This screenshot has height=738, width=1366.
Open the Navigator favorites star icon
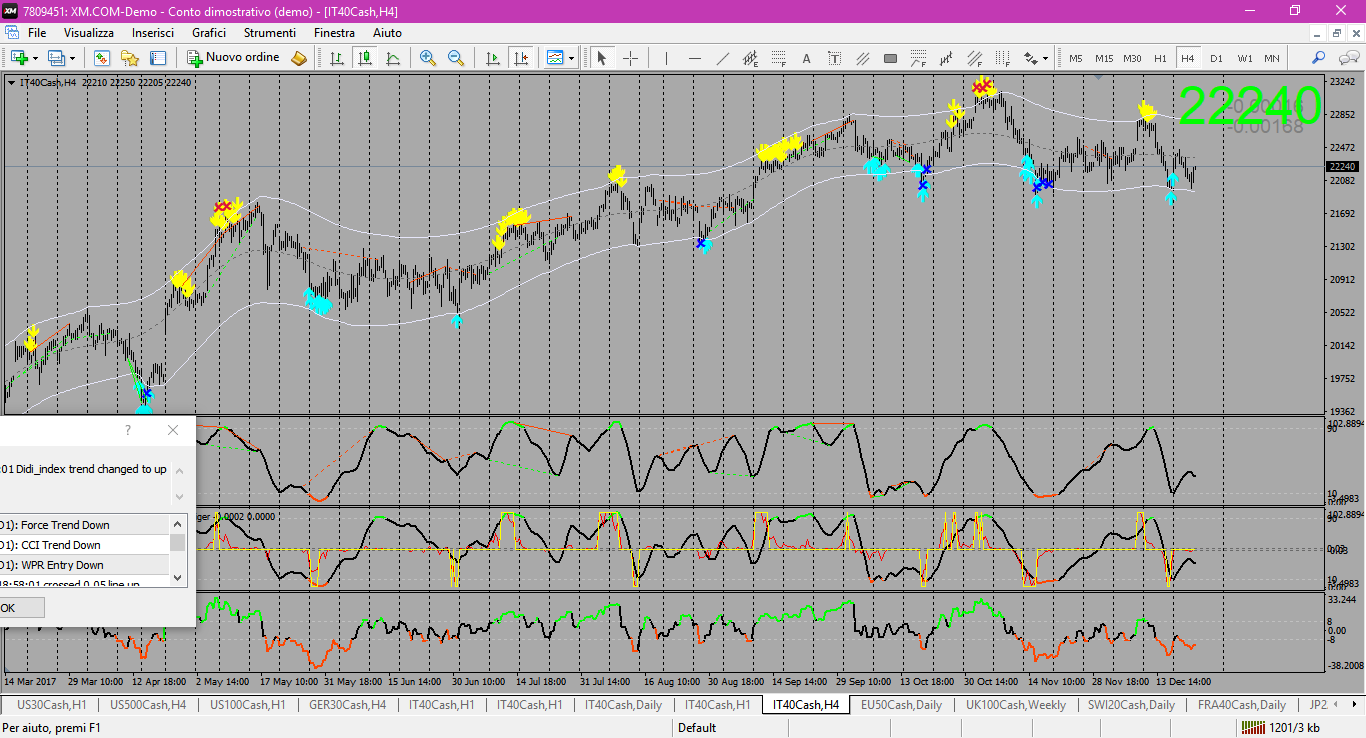130,58
